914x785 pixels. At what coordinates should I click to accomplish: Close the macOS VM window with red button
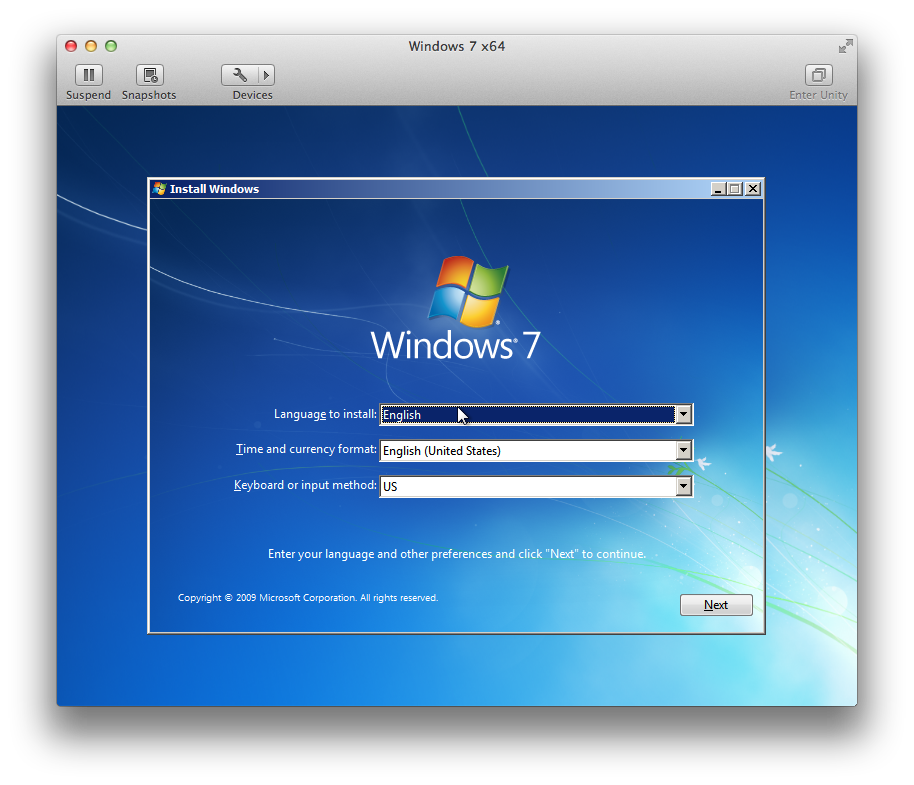click(71, 46)
